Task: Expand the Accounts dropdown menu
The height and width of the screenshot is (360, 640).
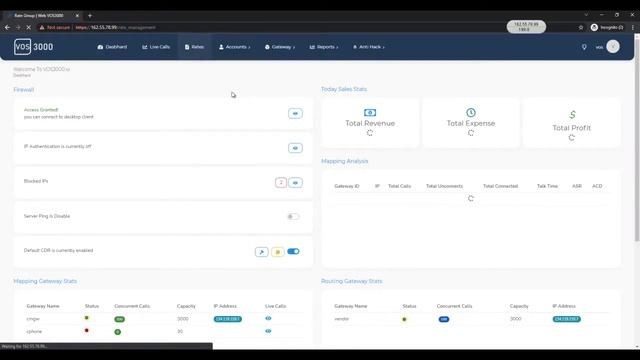Action: click(x=235, y=47)
